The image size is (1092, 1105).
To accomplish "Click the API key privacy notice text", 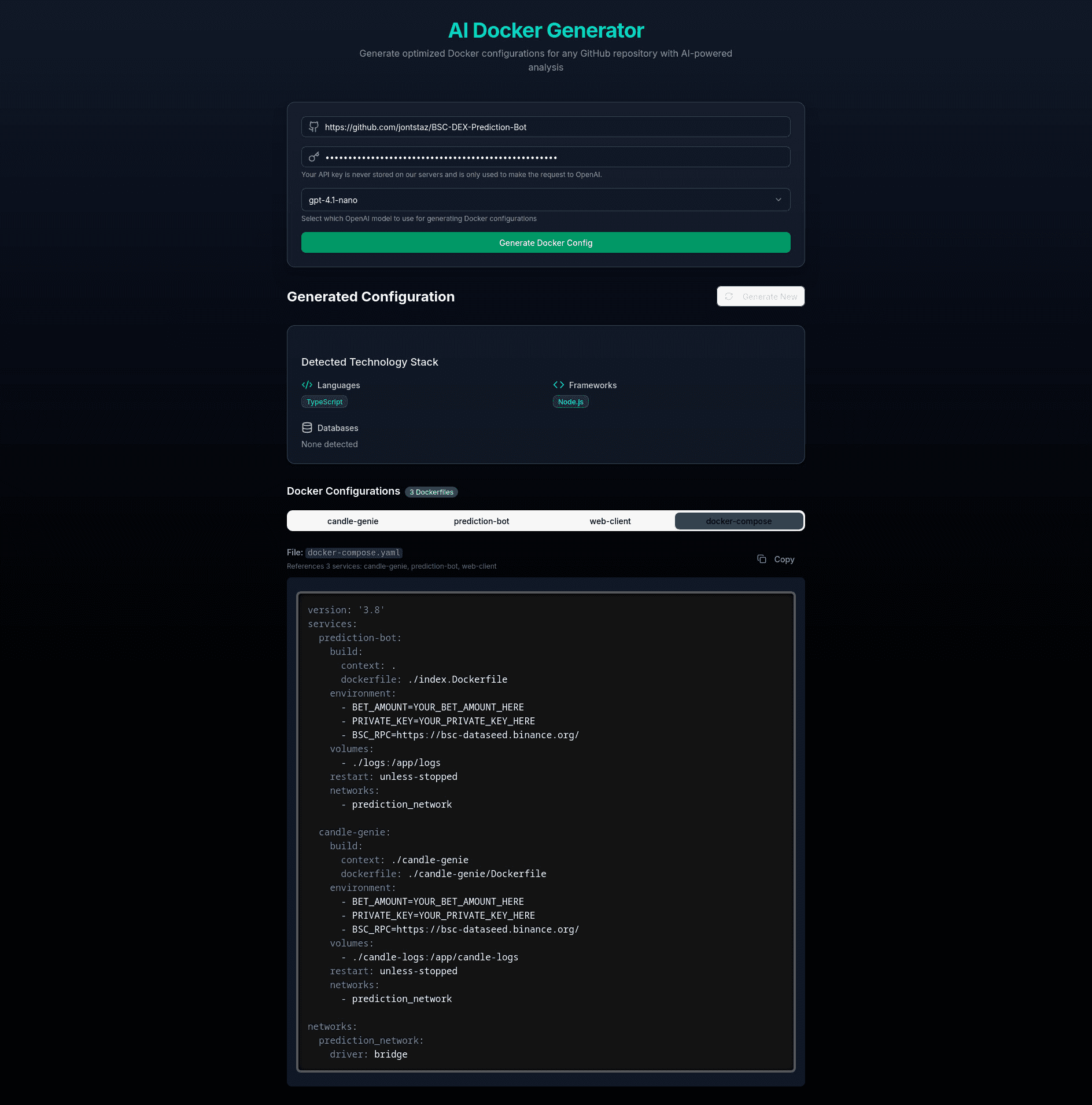I will coord(452,175).
